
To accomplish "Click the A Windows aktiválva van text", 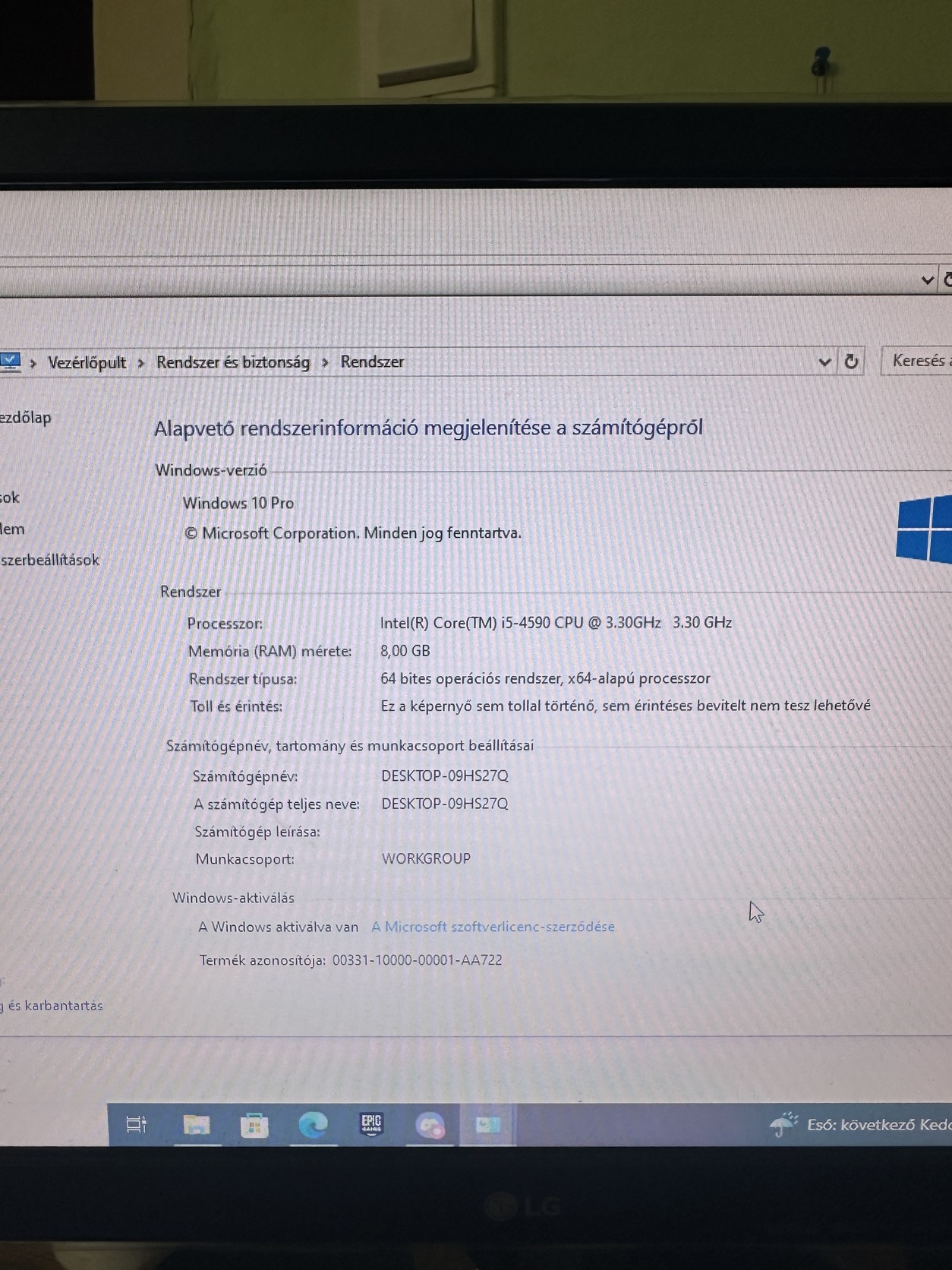I will [x=278, y=927].
